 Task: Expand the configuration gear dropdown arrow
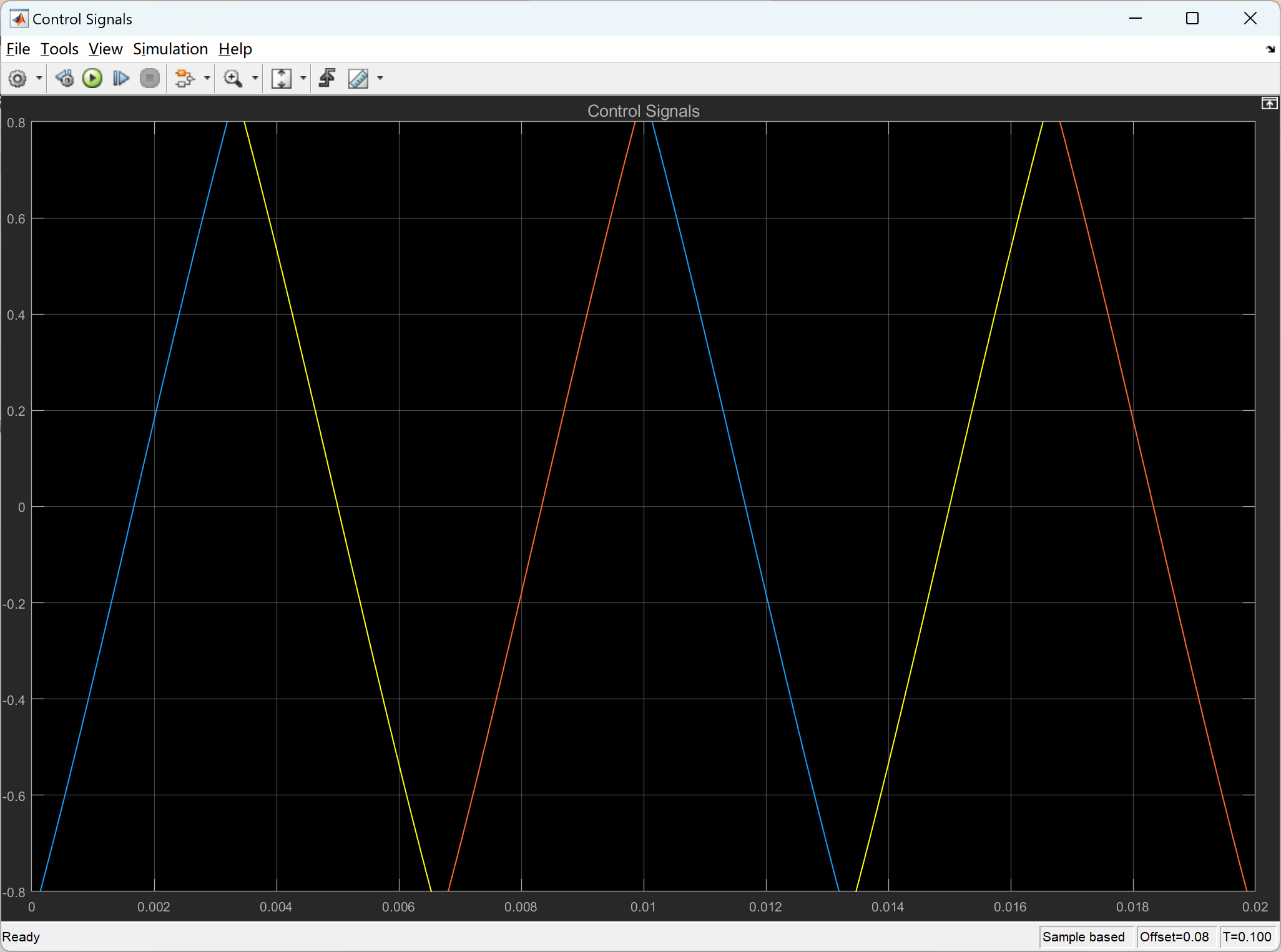(39, 79)
